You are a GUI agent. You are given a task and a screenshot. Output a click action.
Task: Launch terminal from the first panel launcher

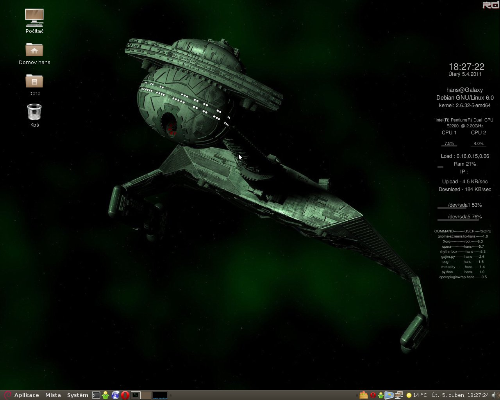click(96, 395)
